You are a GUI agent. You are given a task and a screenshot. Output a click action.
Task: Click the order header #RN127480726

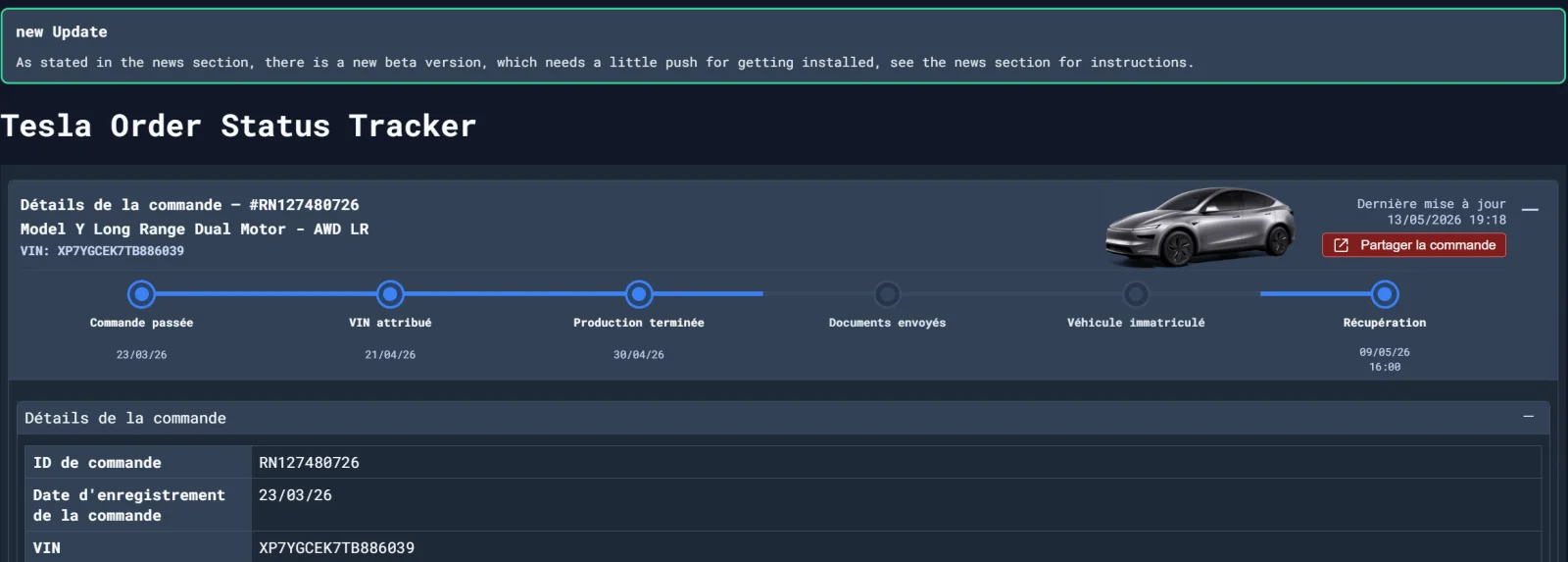tap(189, 205)
